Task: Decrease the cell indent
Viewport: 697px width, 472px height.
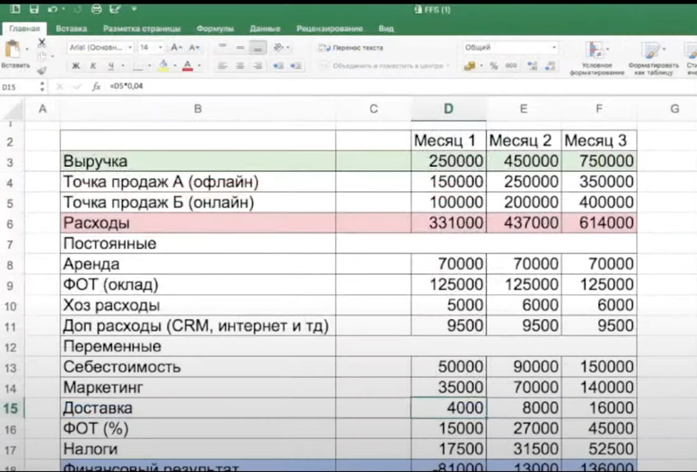Action: click(278, 66)
